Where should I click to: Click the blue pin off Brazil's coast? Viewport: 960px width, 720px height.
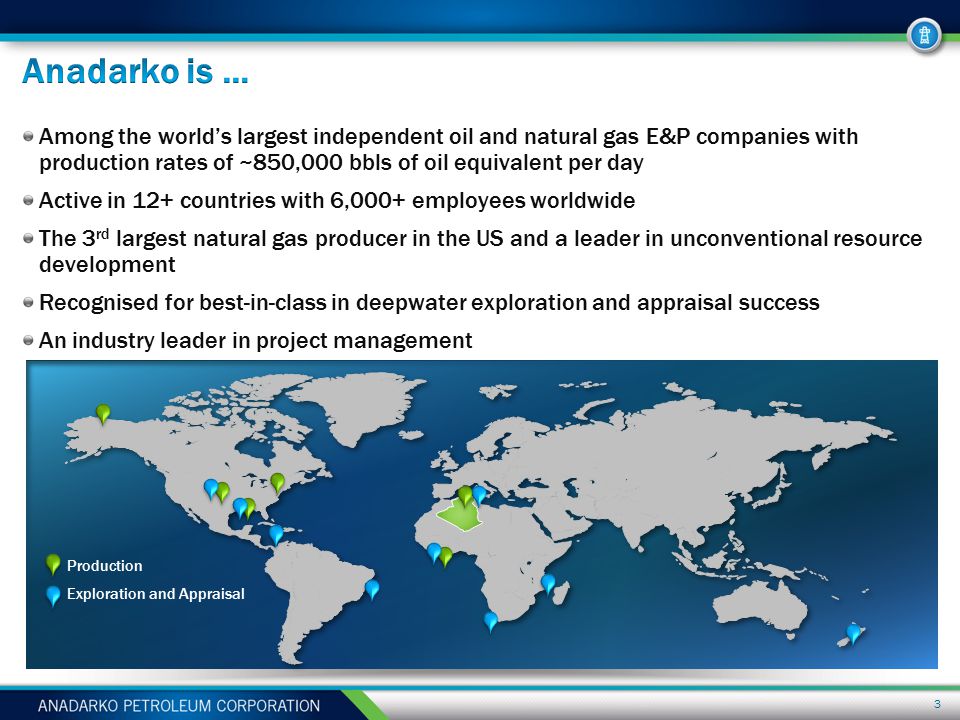point(372,589)
